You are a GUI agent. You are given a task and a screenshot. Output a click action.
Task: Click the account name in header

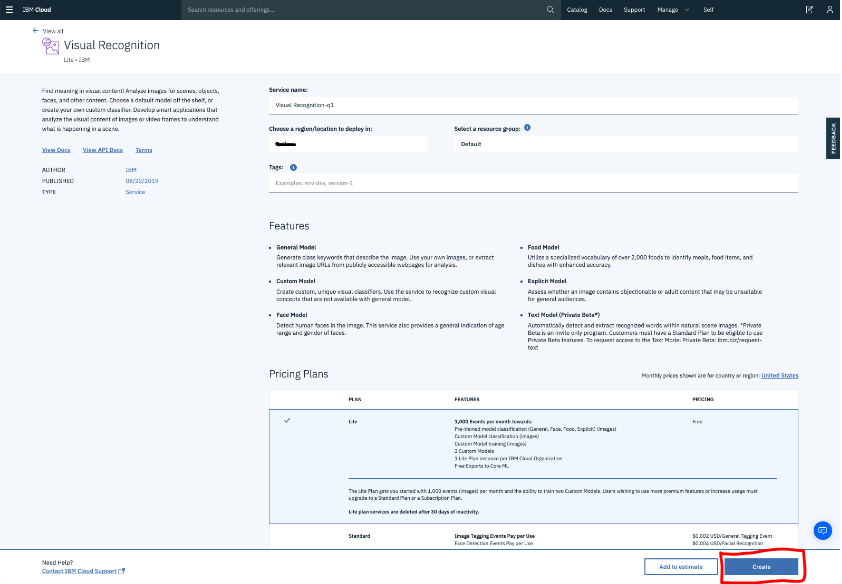[708, 10]
